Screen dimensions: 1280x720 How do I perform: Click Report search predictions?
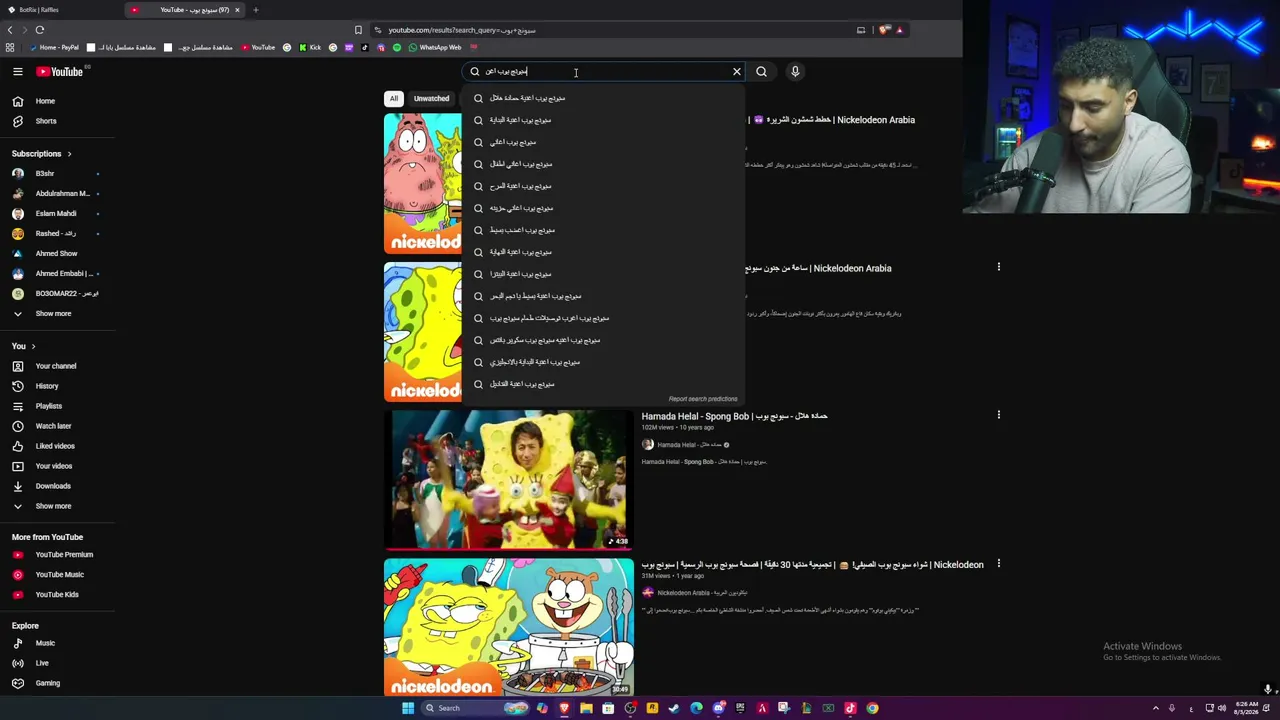point(703,399)
